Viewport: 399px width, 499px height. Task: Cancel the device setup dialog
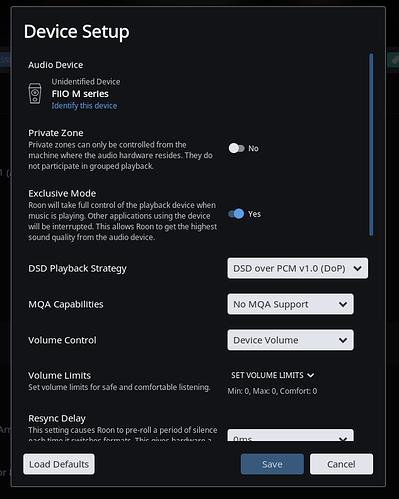(x=341, y=464)
